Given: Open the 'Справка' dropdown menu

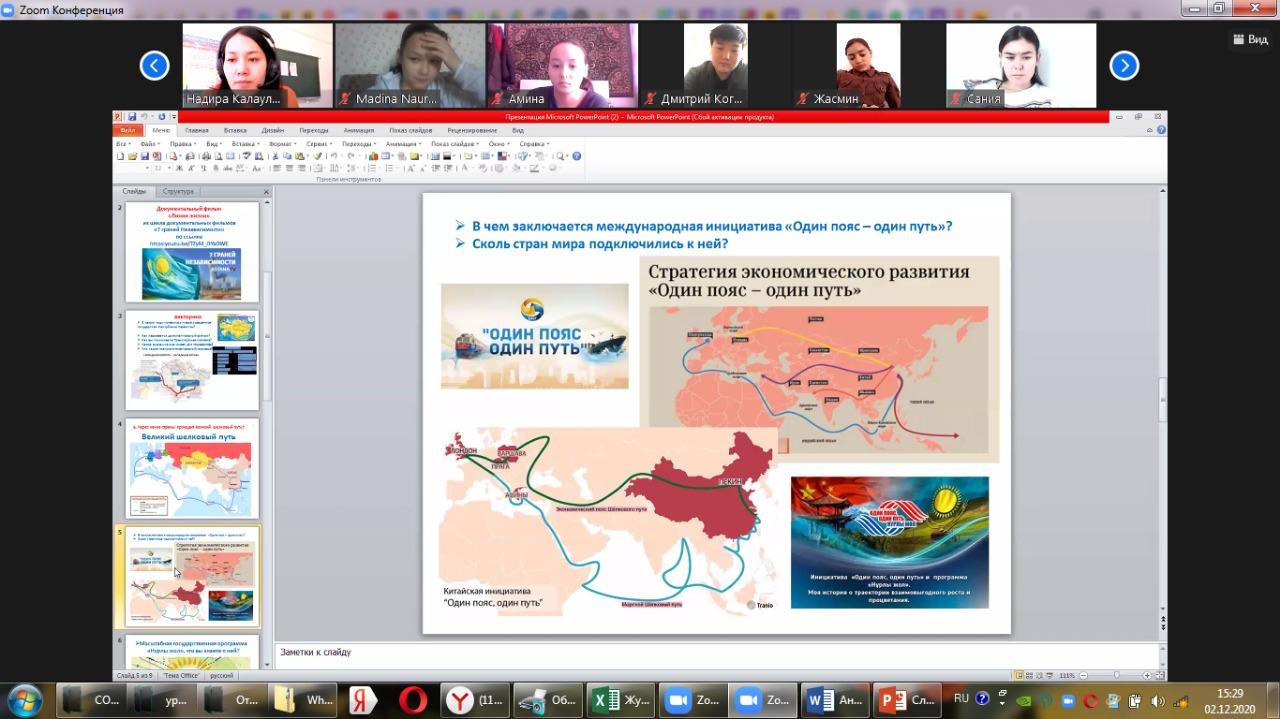Looking at the screenshot, I should [x=534, y=144].
